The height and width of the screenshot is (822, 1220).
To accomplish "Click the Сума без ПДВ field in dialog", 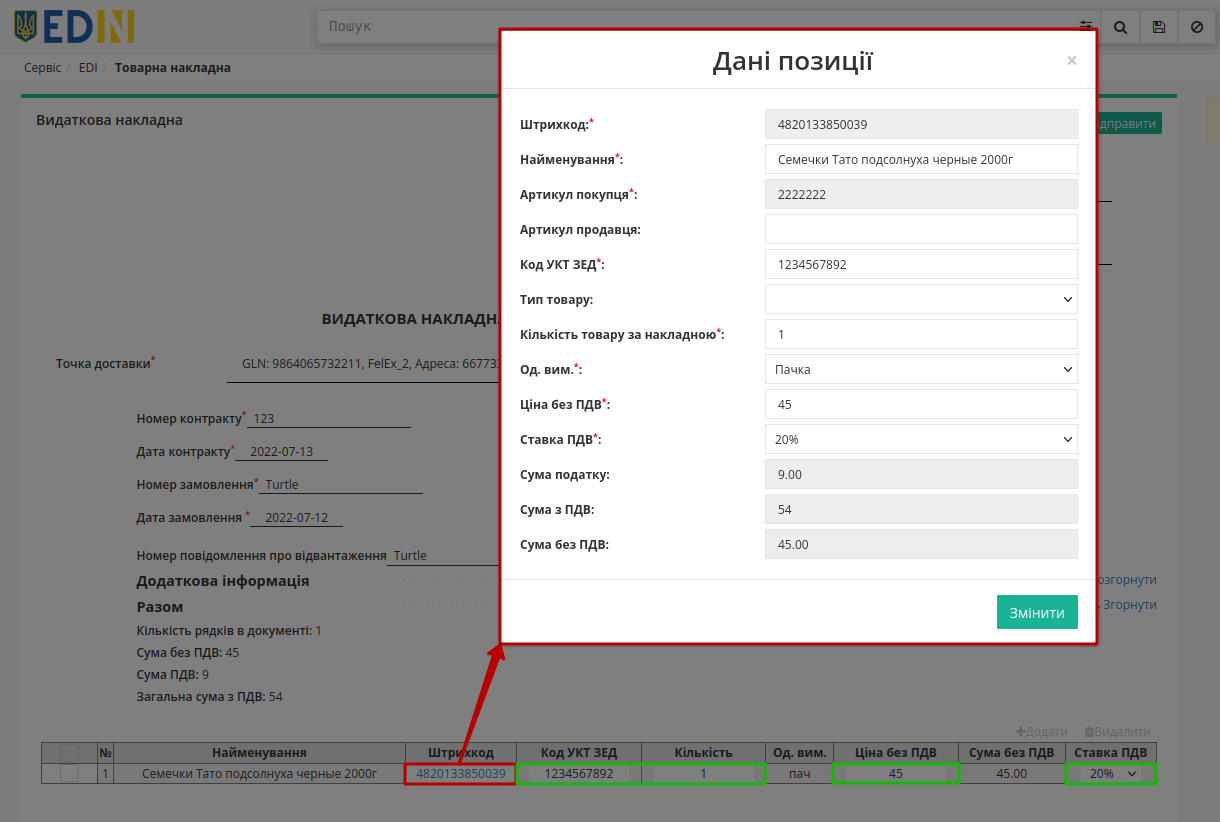I will pos(921,544).
